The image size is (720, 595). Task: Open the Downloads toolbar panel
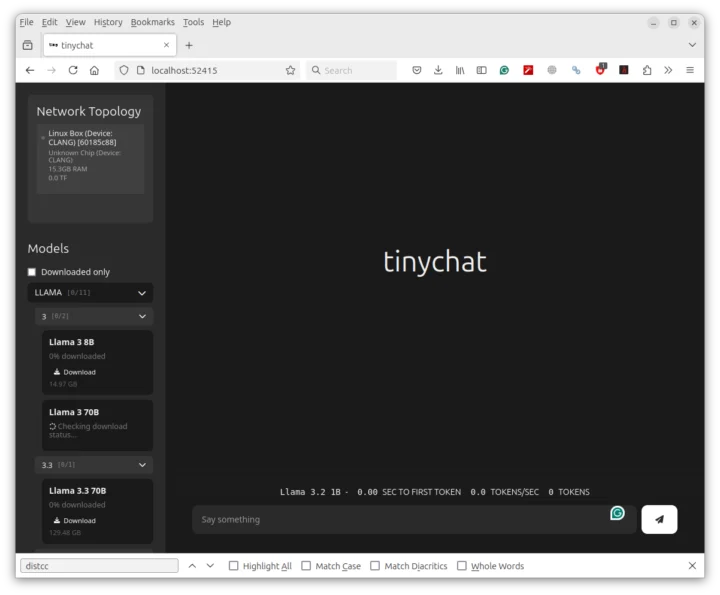(438, 70)
